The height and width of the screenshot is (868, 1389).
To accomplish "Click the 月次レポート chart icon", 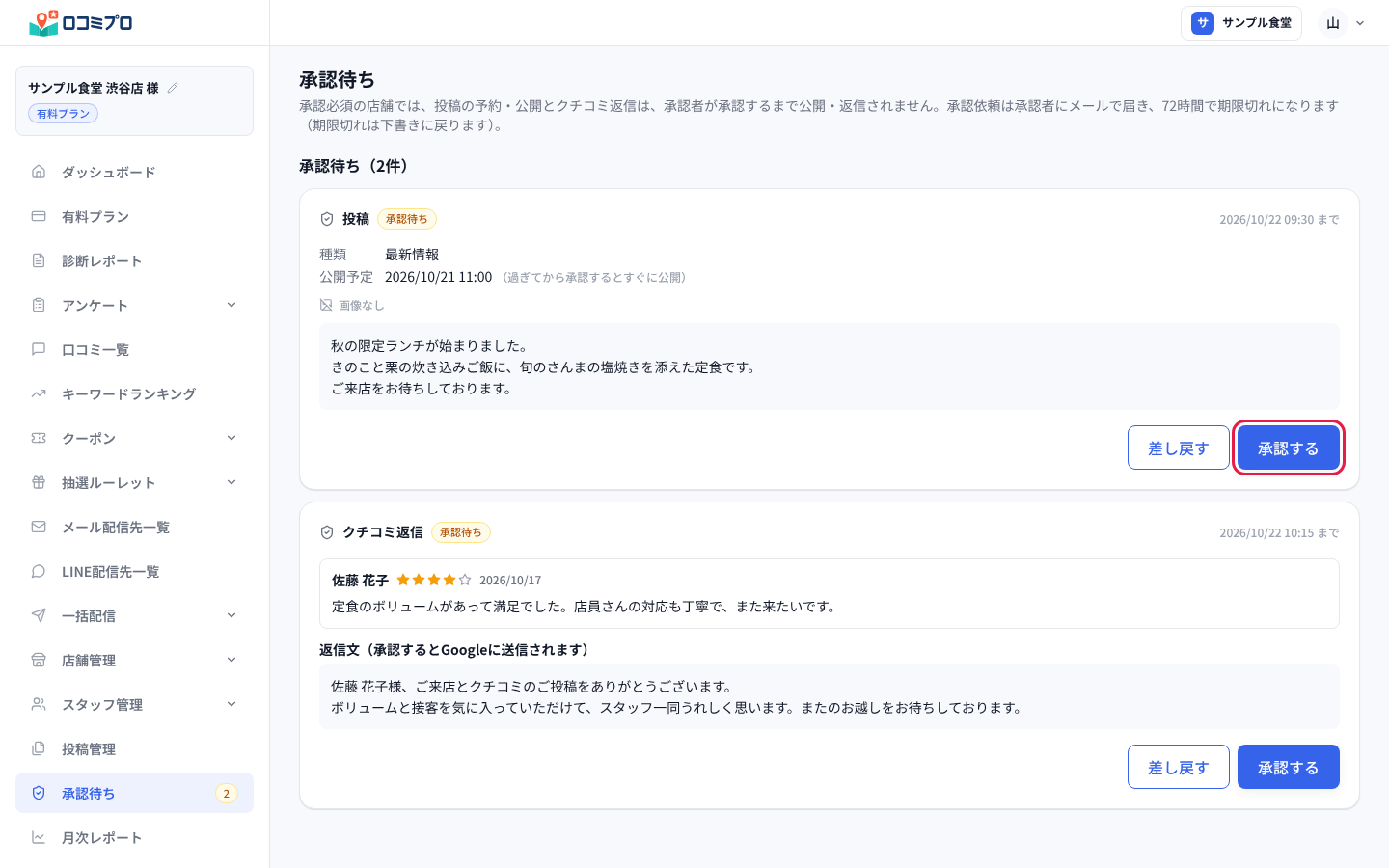I will (x=39, y=837).
